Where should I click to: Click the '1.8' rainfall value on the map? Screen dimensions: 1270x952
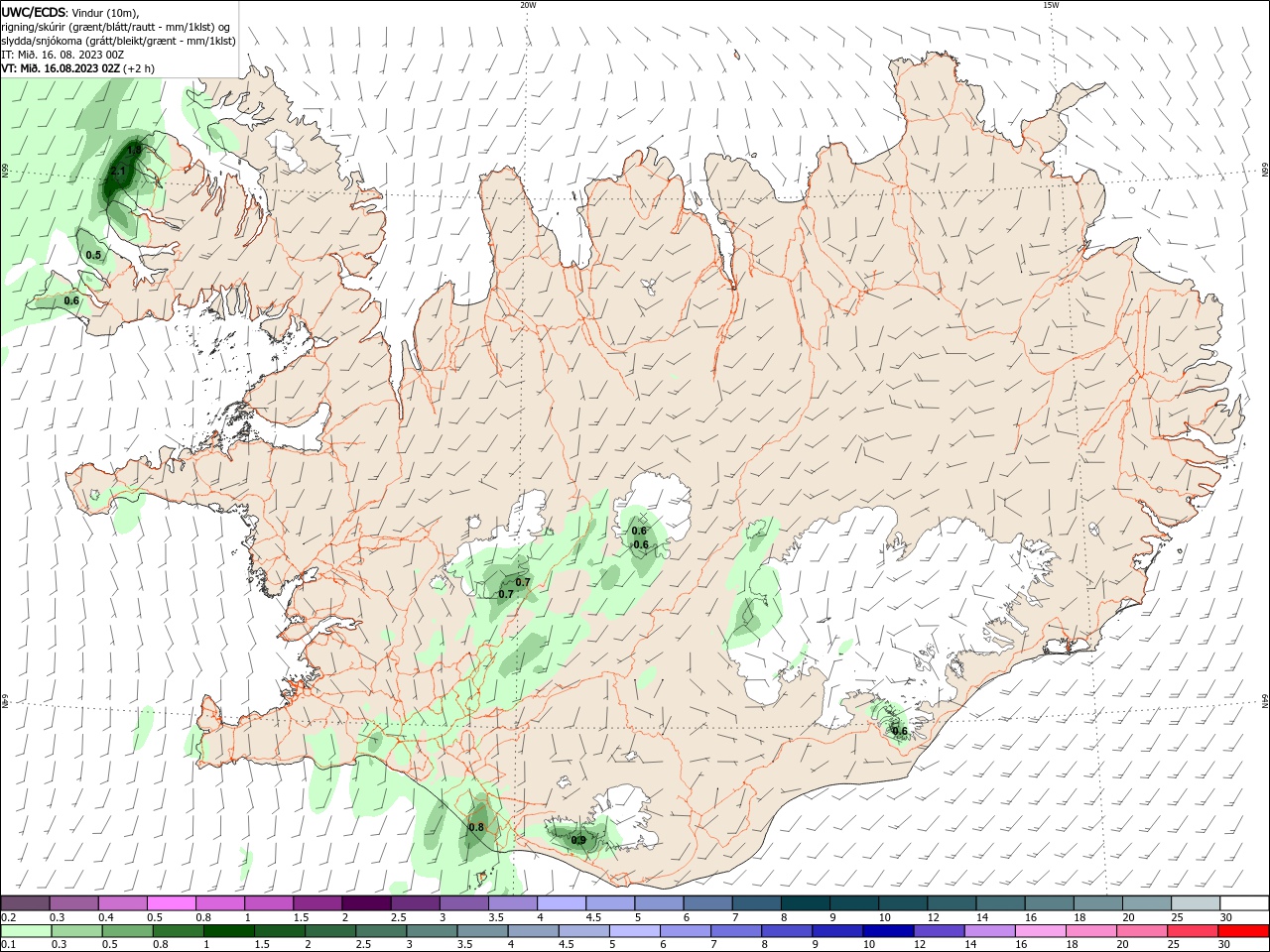(x=134, y=150)
